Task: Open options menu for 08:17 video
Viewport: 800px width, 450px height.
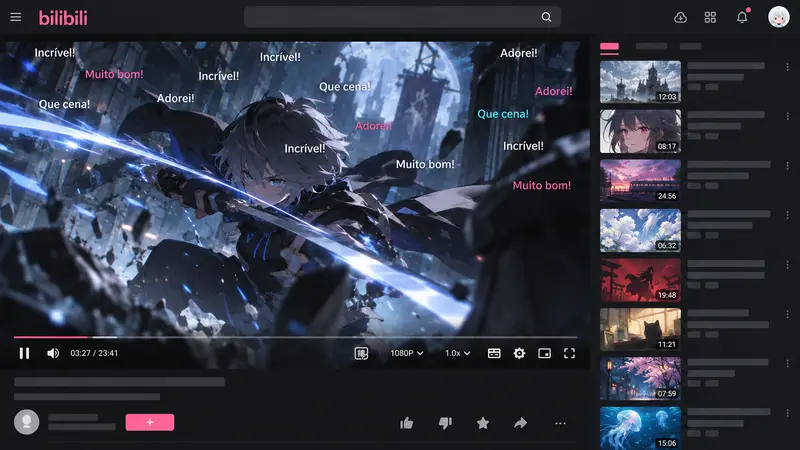Action: (x=787, y=116)
